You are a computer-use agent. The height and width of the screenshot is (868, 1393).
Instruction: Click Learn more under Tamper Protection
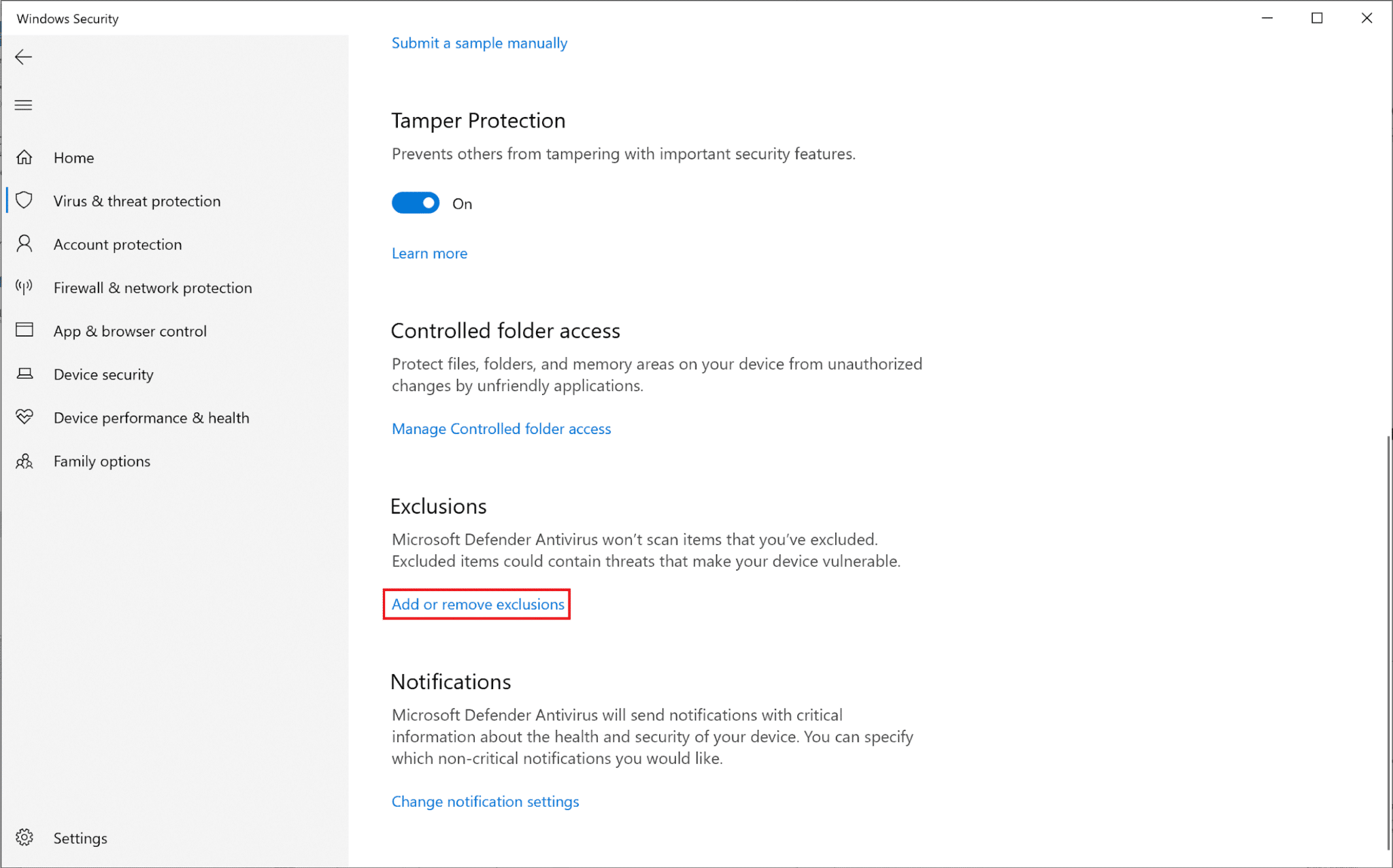(429, 253)
